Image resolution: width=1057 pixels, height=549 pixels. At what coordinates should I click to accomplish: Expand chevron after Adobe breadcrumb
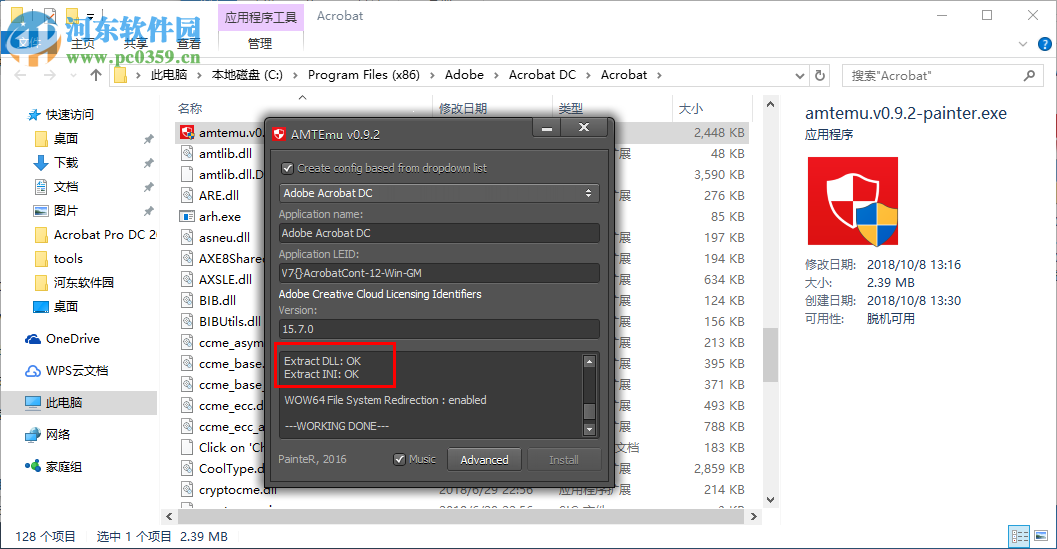[x=496, y=75]
